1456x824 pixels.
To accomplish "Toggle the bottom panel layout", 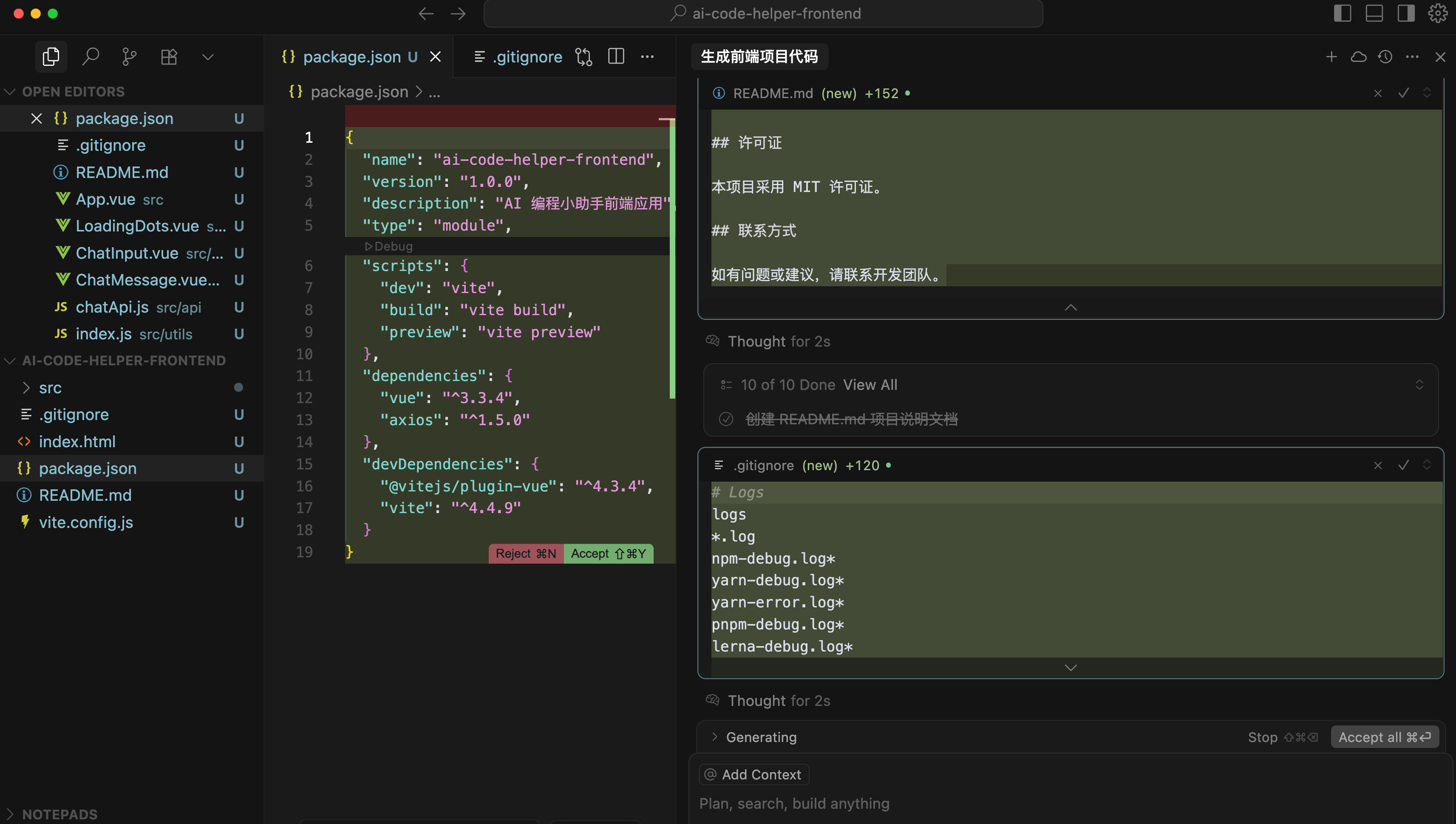I will 1374,14.
